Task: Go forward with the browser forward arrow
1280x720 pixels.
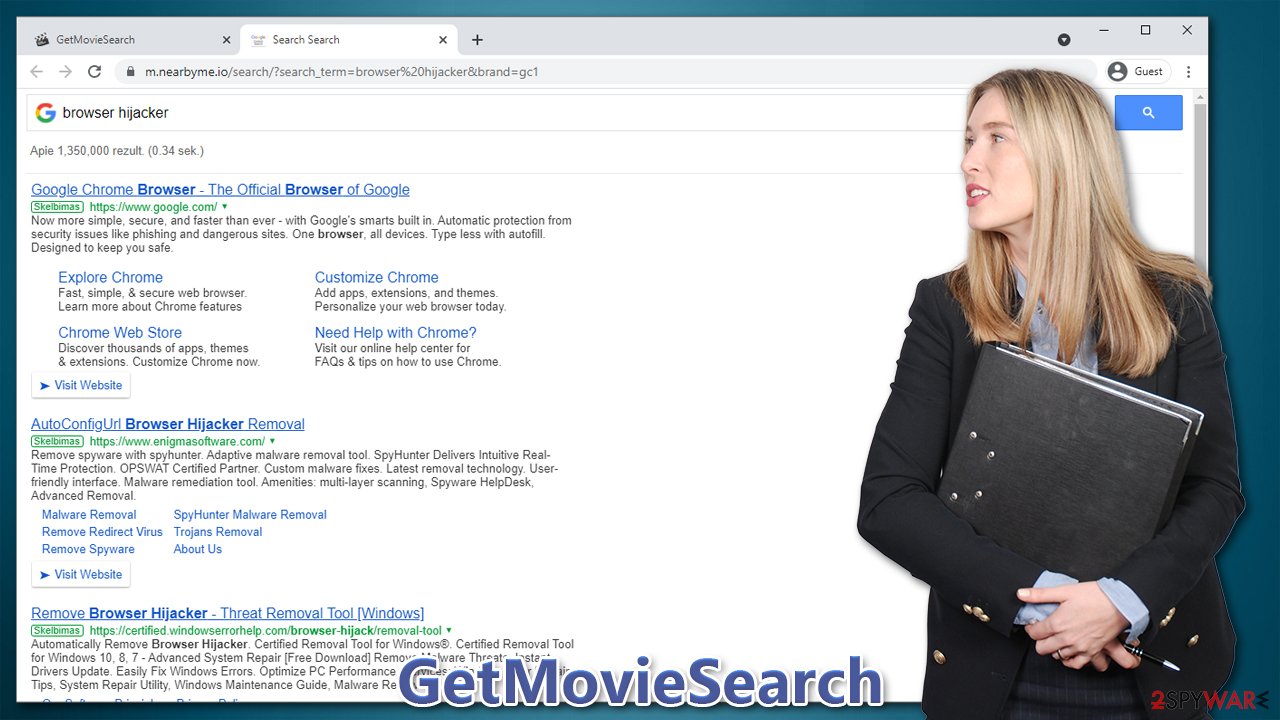Action: [x=65, y=72]
